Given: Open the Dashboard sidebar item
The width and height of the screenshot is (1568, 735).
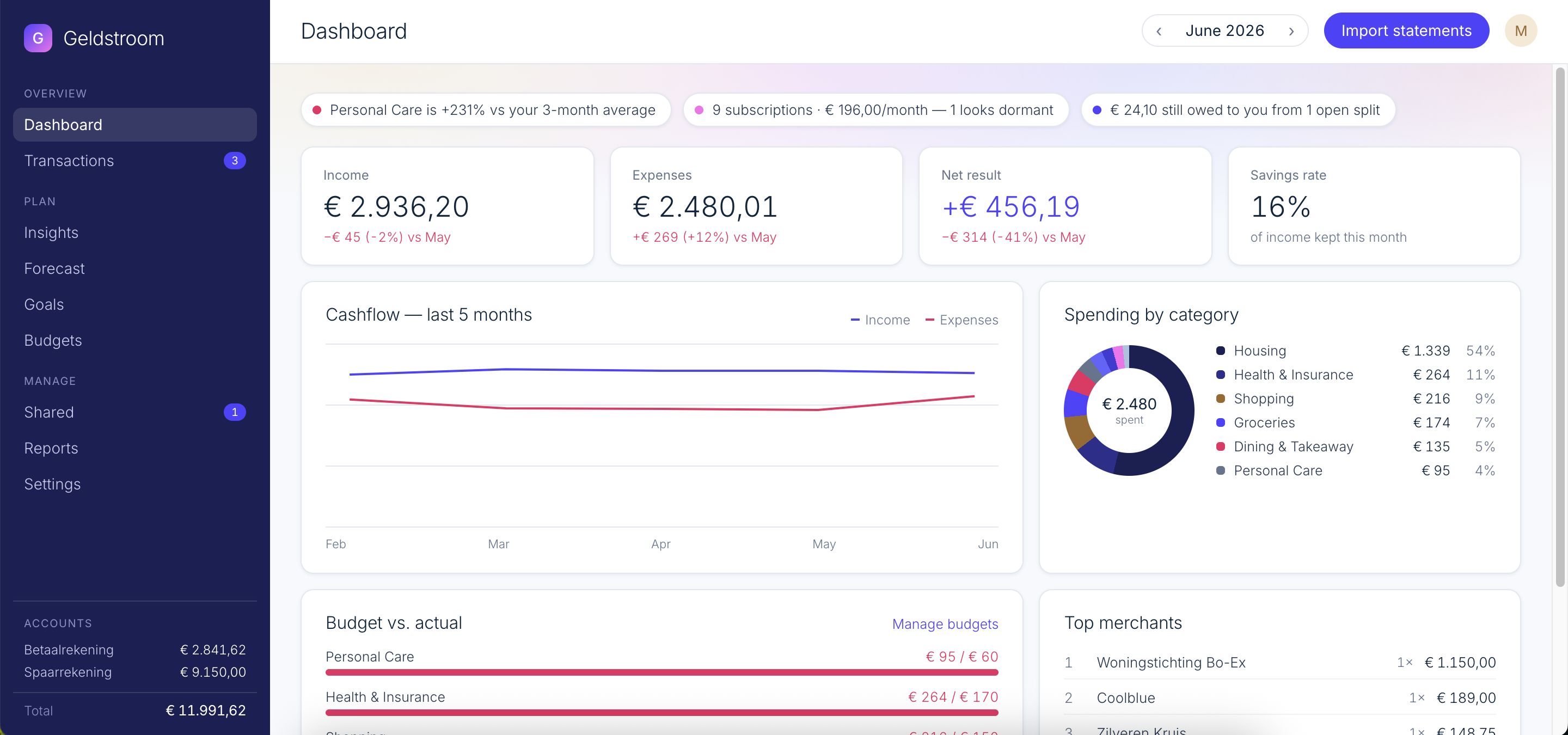Looking at the screenshot, I should point(134,125).
